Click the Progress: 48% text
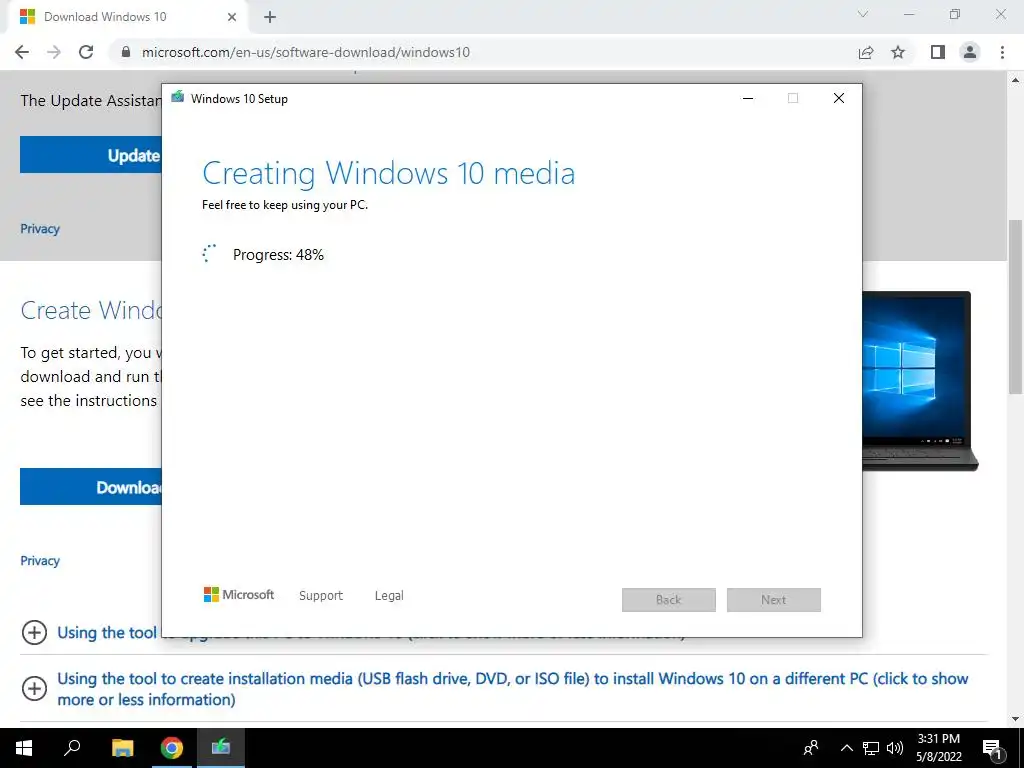The height and width of the screenshot is (768, 1024). click(278, 255)
